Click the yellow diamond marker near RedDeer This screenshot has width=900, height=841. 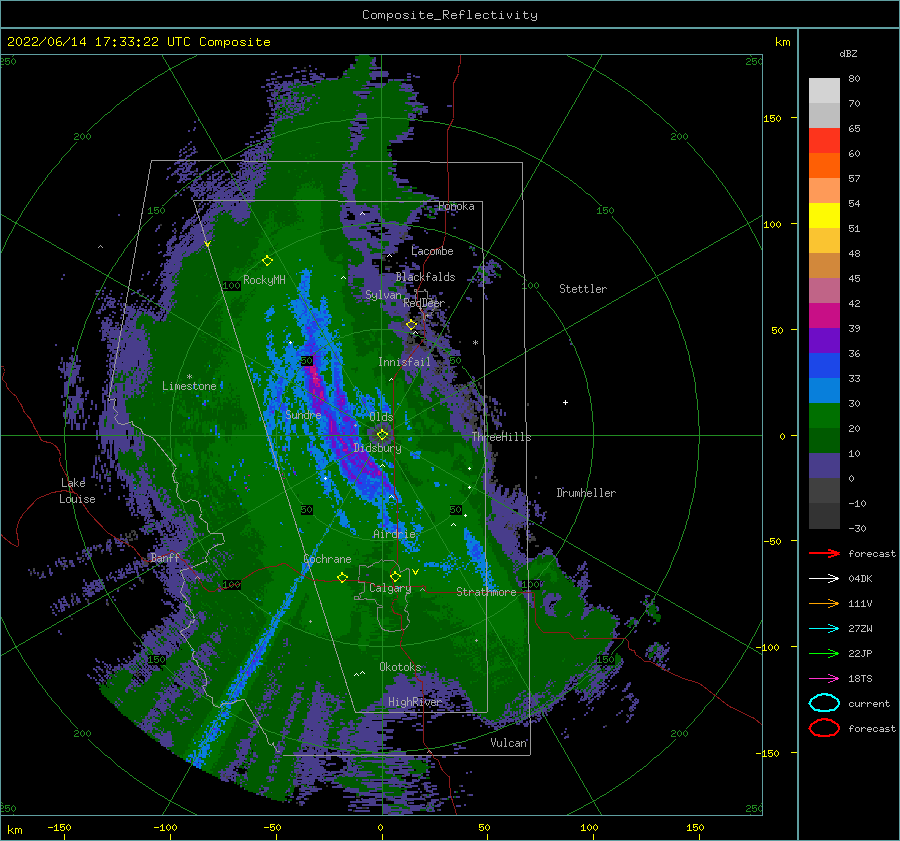coord(411,325)
